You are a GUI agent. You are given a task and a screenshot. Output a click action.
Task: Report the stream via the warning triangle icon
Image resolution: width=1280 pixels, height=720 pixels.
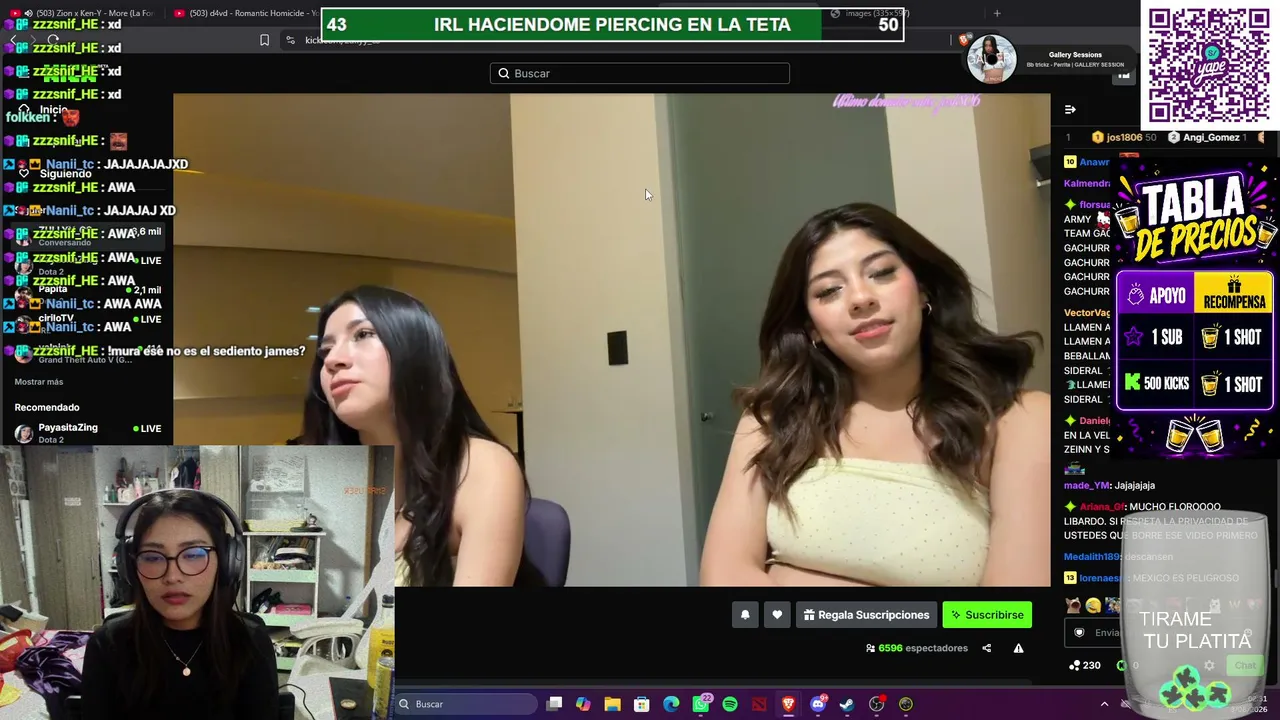click(1018, 648)
